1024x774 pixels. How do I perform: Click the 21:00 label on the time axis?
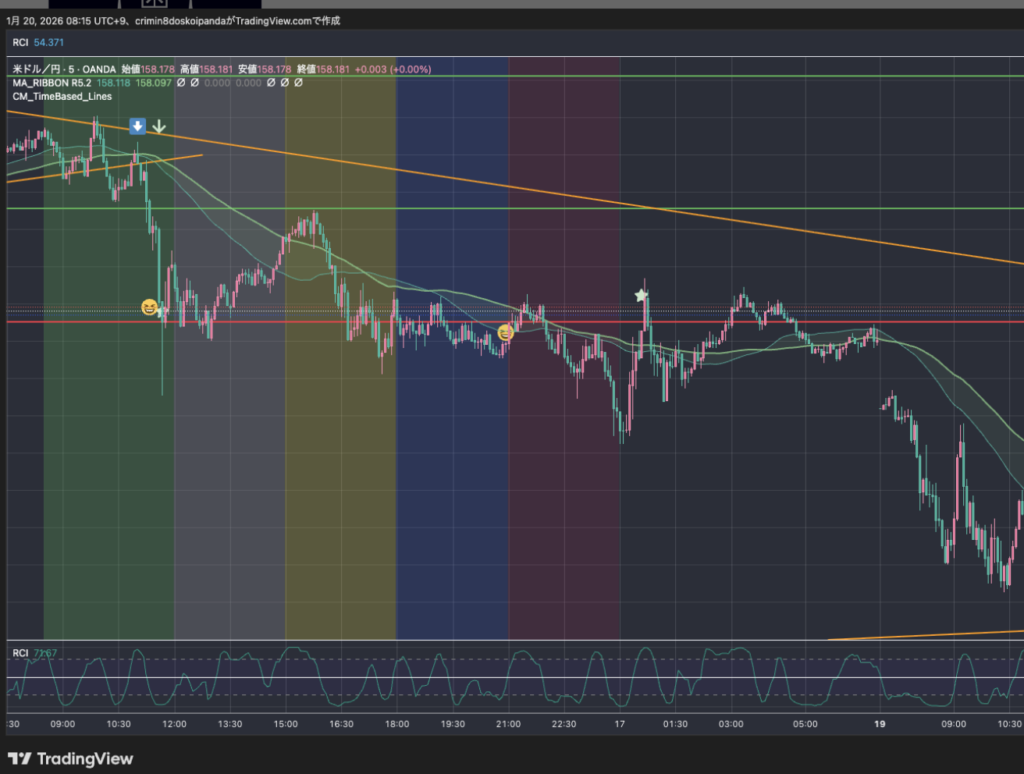pos(508,724)
